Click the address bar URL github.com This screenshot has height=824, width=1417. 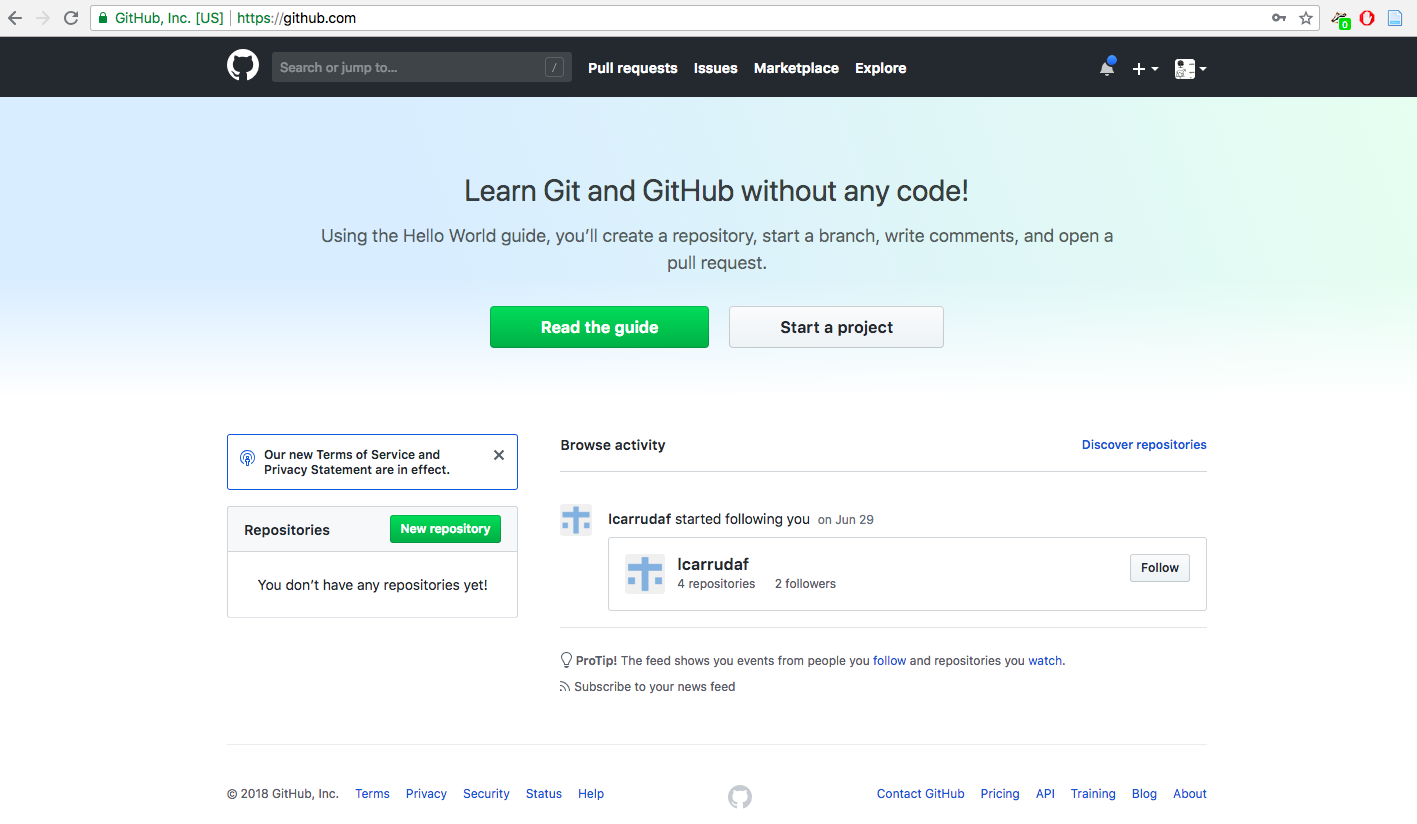point(296,18)
